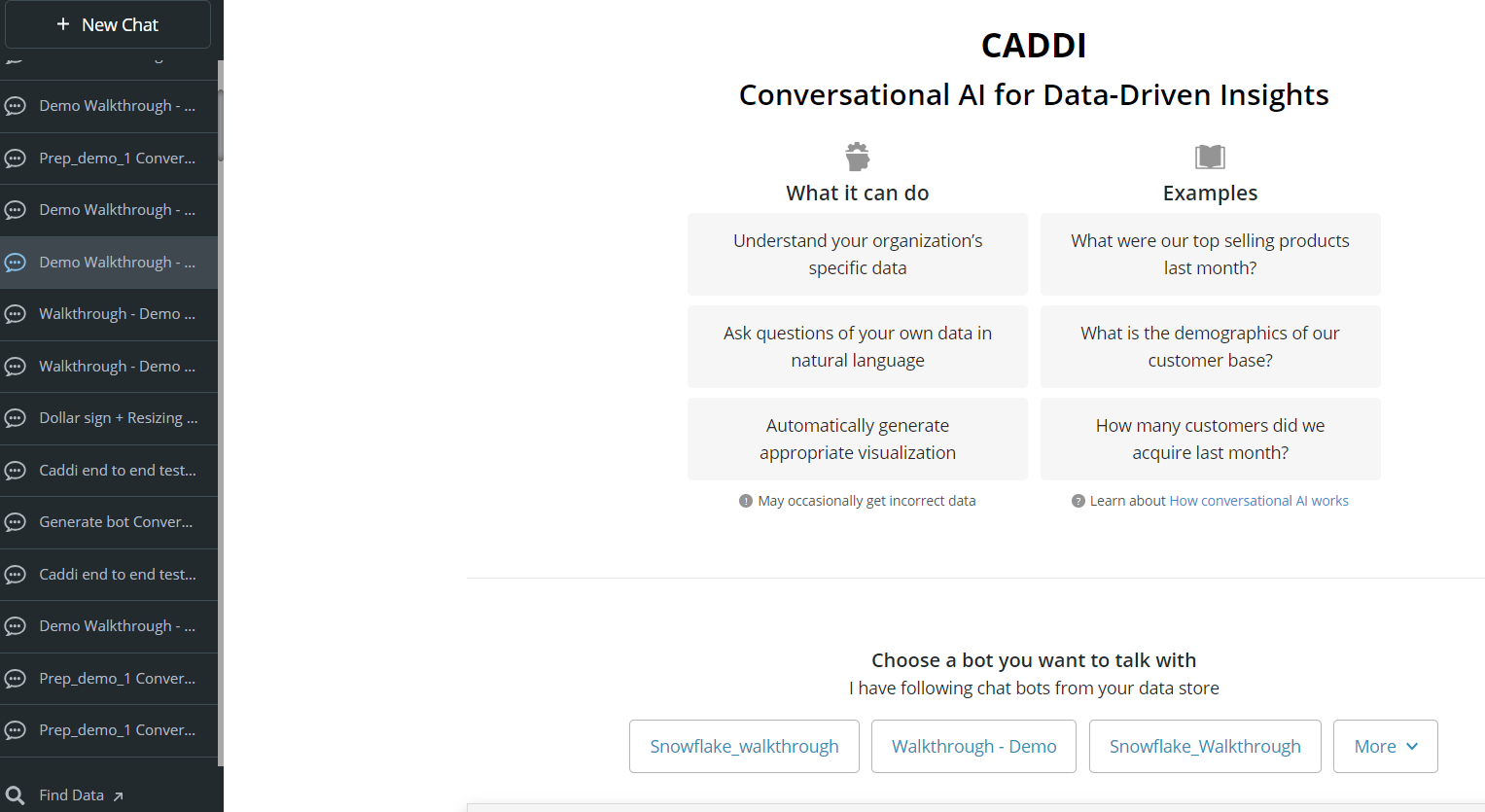The height and width of the screenshot is (812, 1485).
Task: Click the plus icon in New Chat
Action: click(x=63, y=24)
